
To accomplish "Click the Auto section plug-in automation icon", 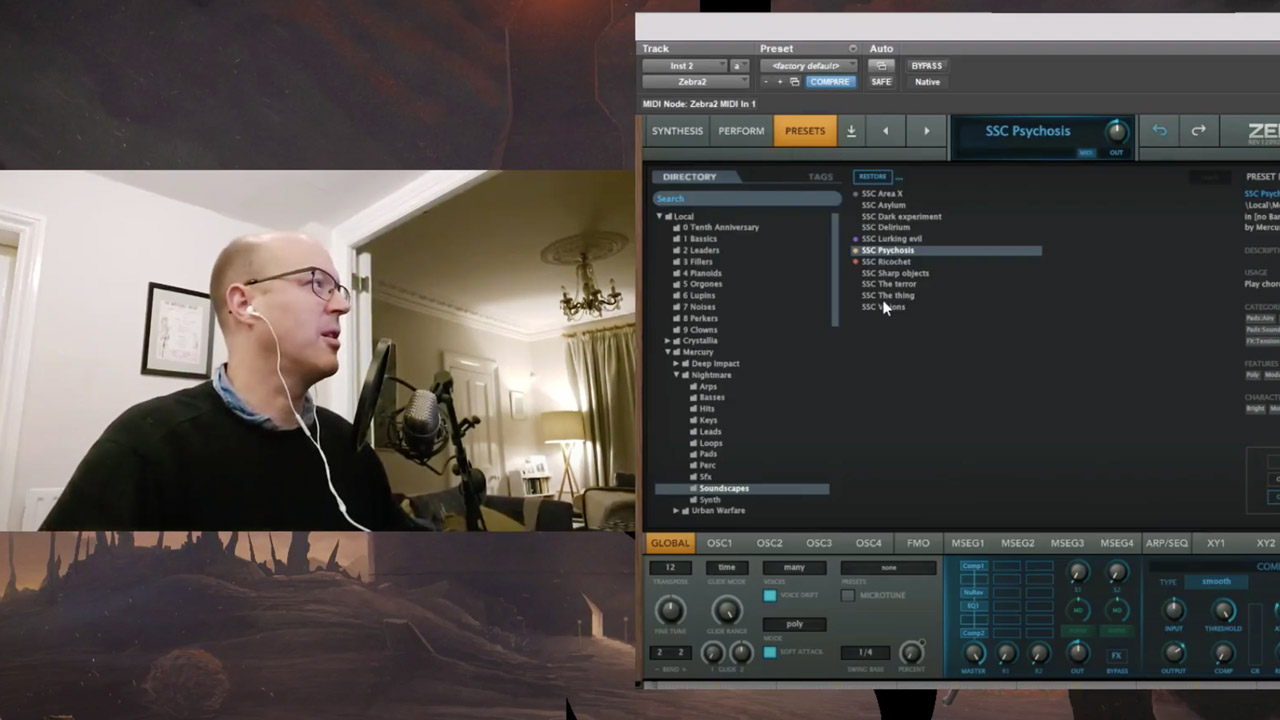I will click(881, 66).
